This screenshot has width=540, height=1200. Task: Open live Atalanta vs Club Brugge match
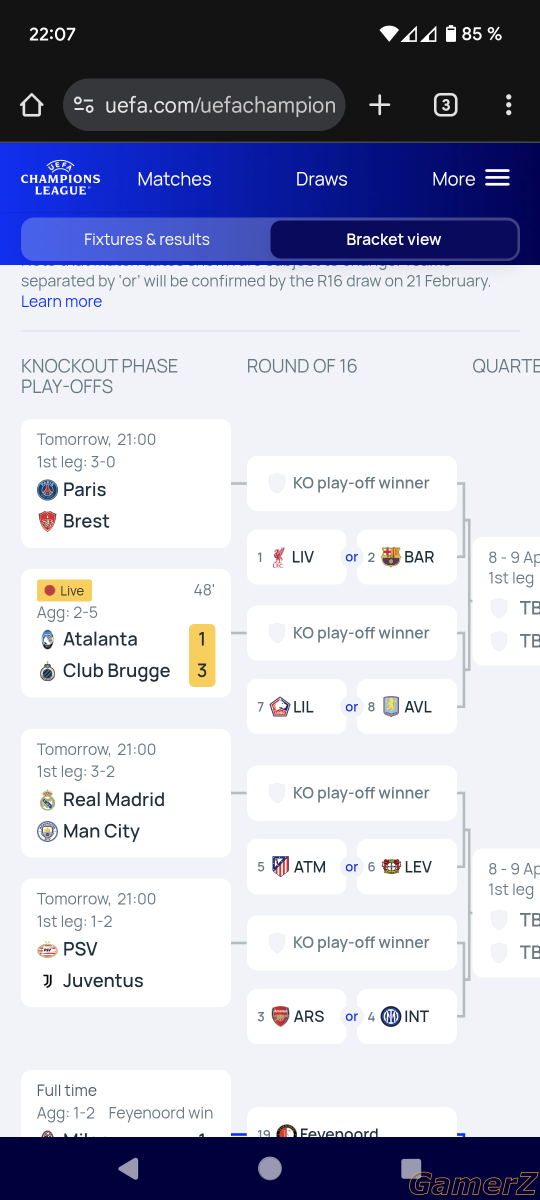click(126, 633)
